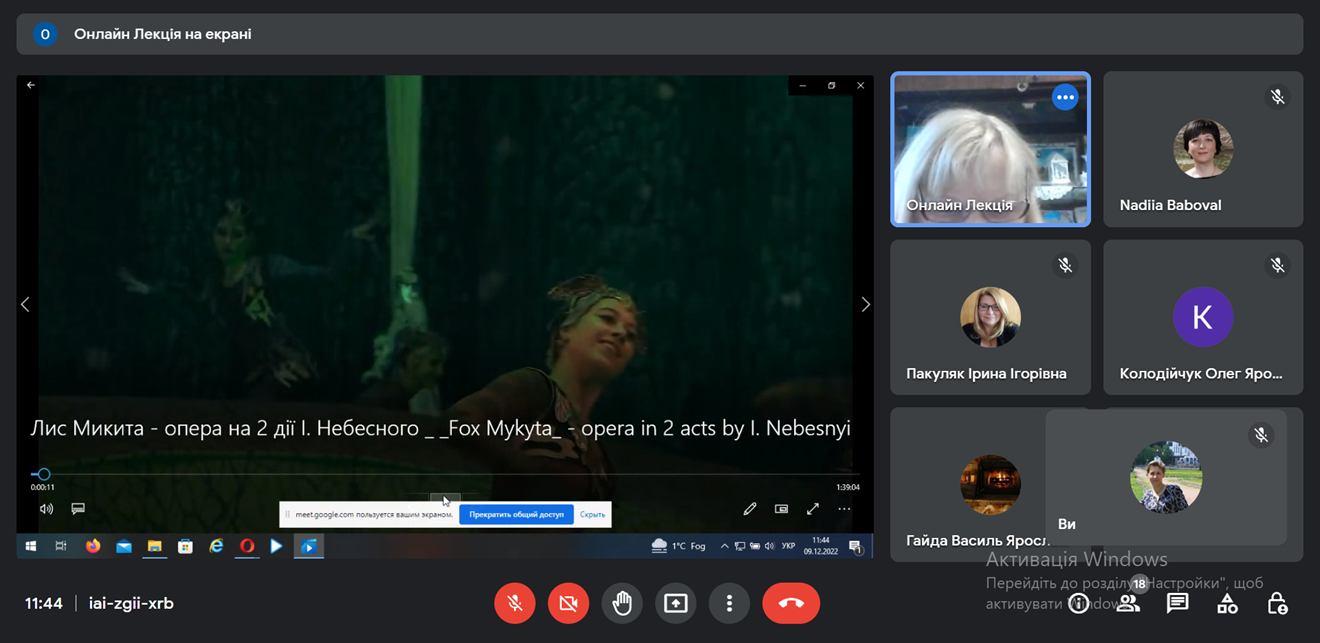Image resolution: width=1320 pixels, height=643 pixels.
Task: Go to previous item with left chevron
Action: tap(25, 304)
